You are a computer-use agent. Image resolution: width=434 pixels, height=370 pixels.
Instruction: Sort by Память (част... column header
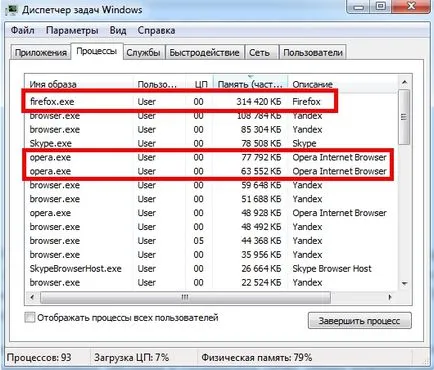pos(250,84)
